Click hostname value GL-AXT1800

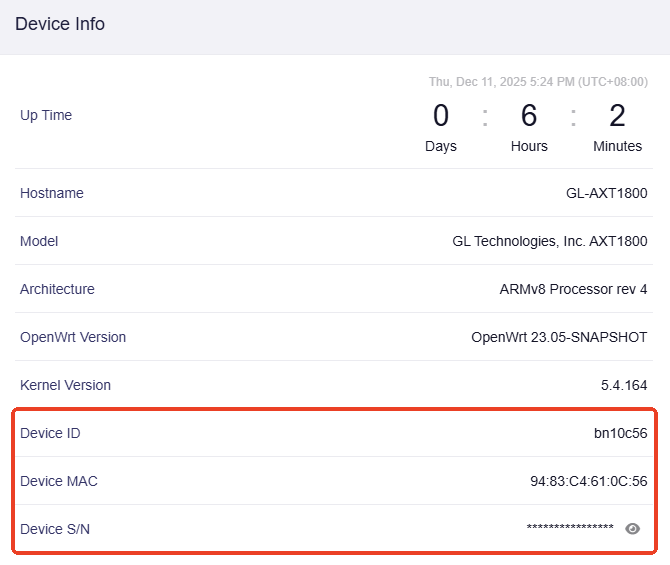click(607, 193)
